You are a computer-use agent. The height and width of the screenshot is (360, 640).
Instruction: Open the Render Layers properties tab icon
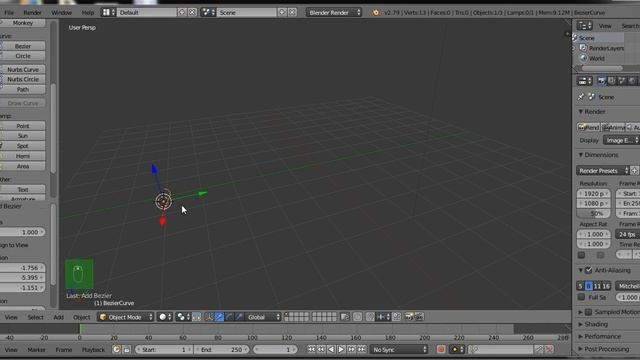pos(611,81)
